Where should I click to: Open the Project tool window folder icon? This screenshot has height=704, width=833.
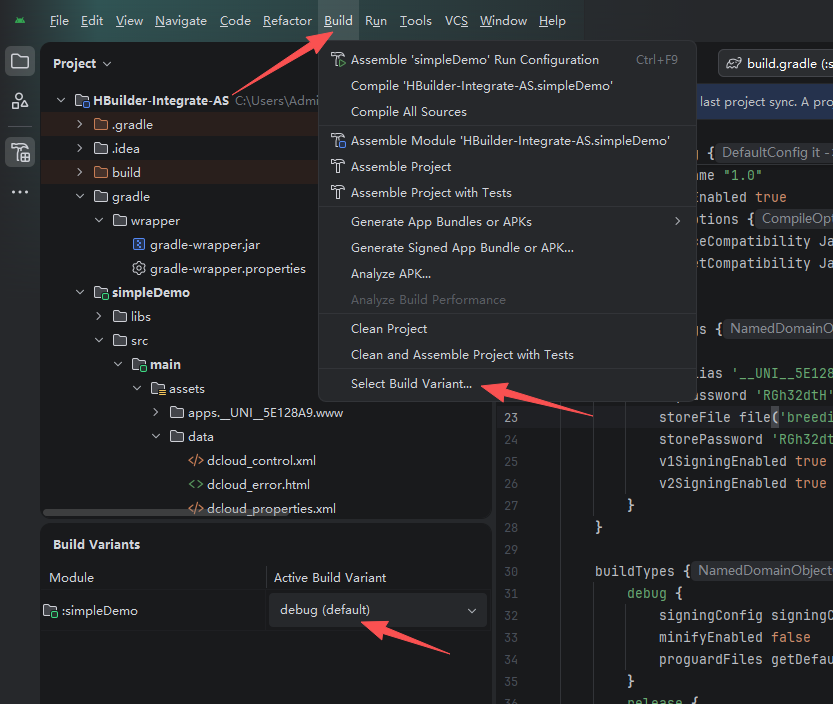[20, 61]
